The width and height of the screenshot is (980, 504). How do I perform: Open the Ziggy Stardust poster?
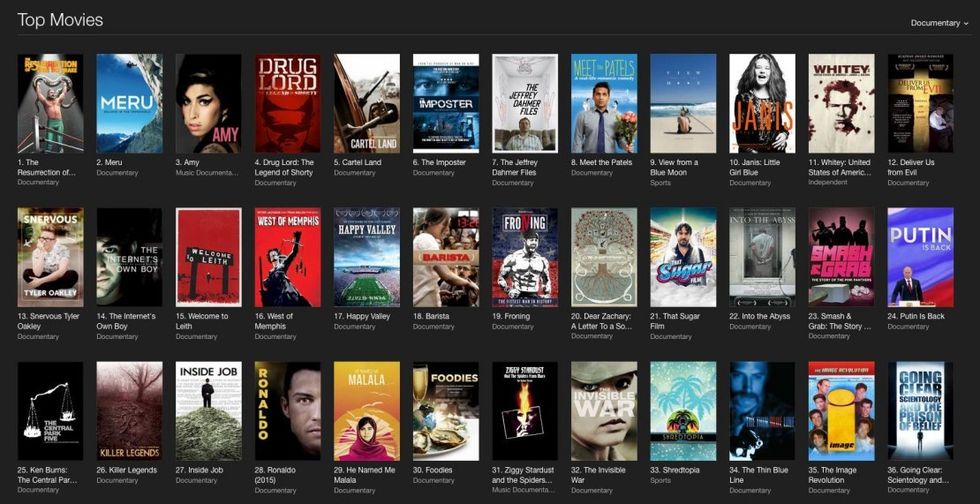525,411
